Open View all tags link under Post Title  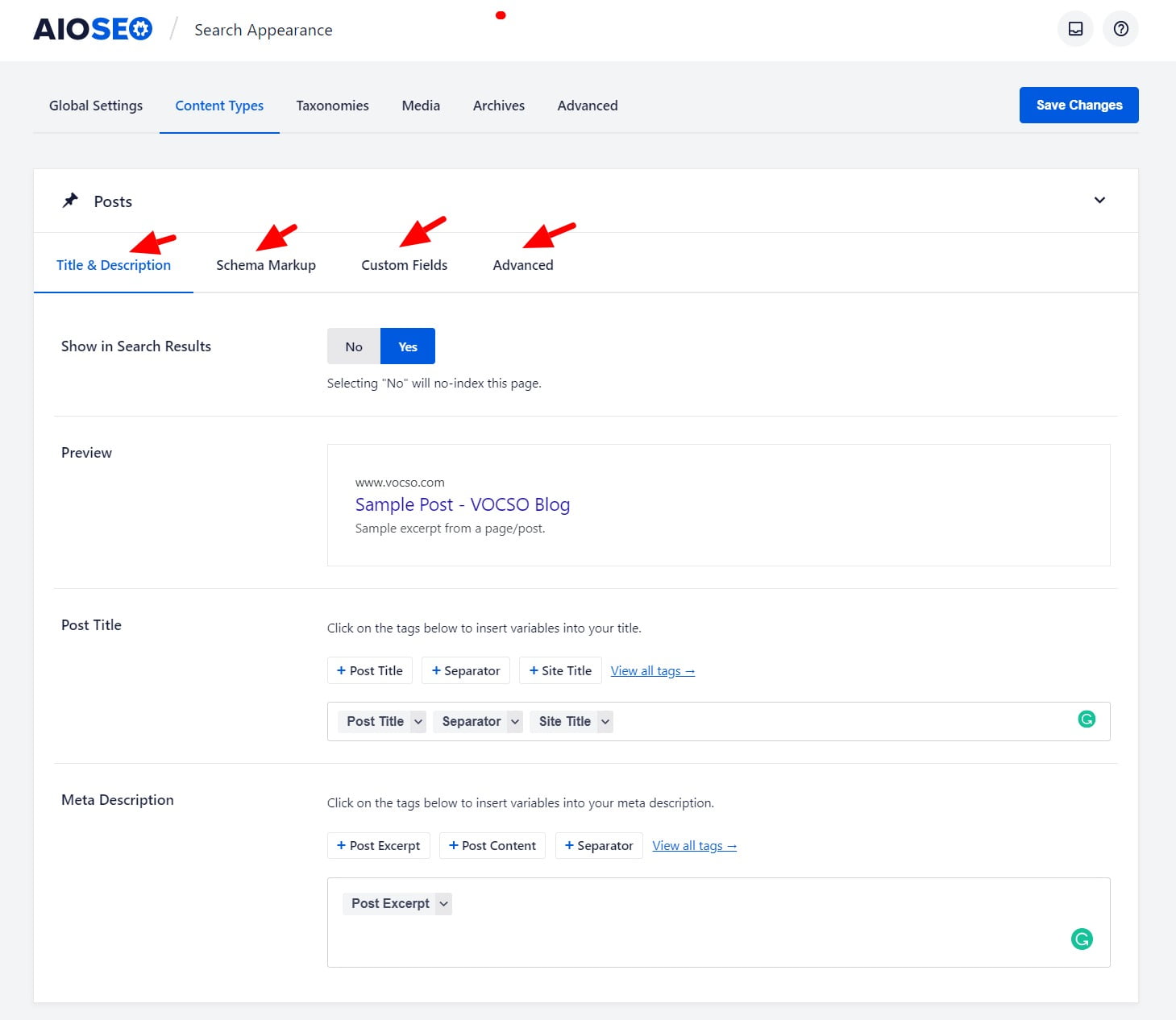[652, 670]
